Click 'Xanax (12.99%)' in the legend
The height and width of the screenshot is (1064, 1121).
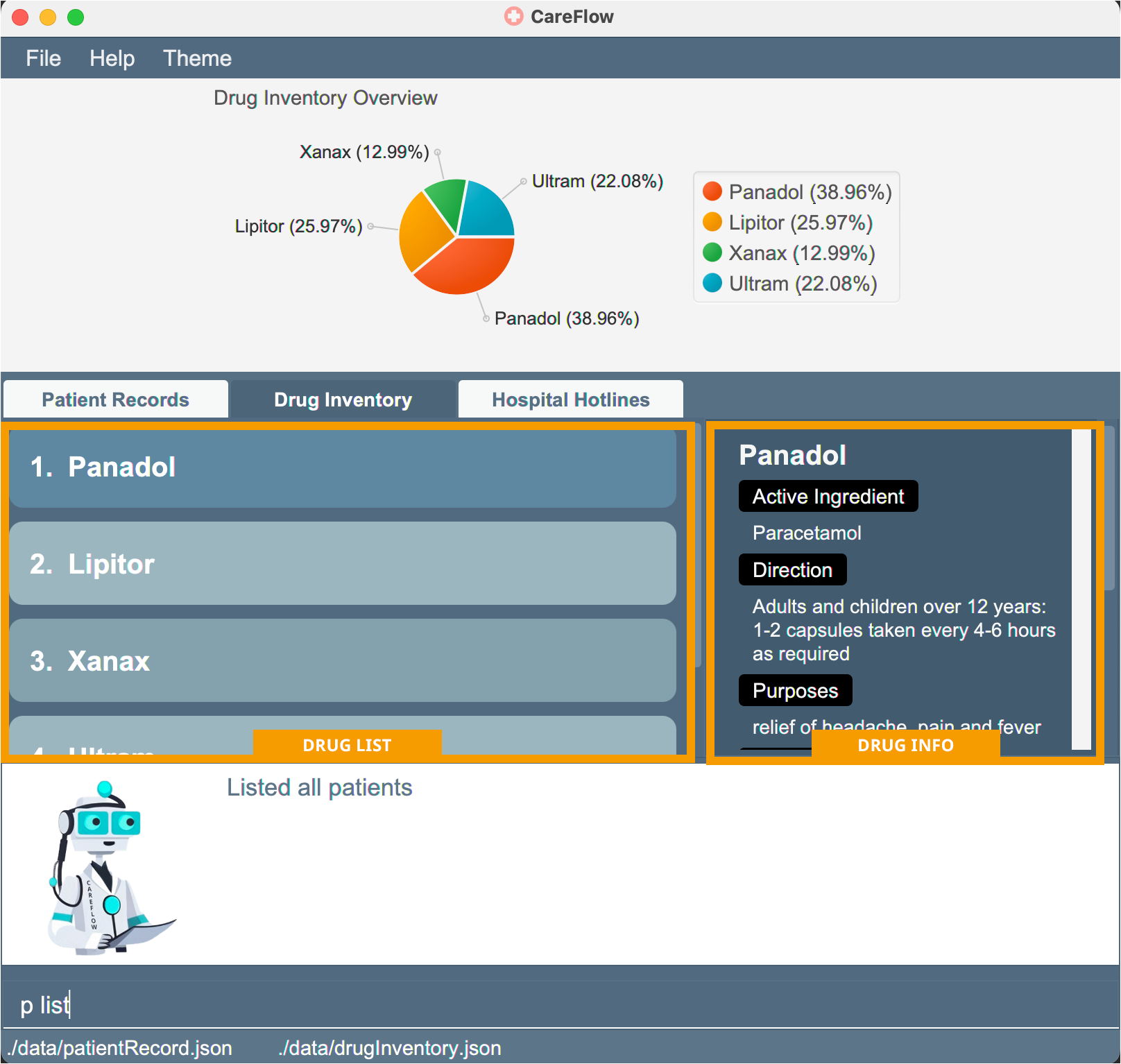(802, 252)
